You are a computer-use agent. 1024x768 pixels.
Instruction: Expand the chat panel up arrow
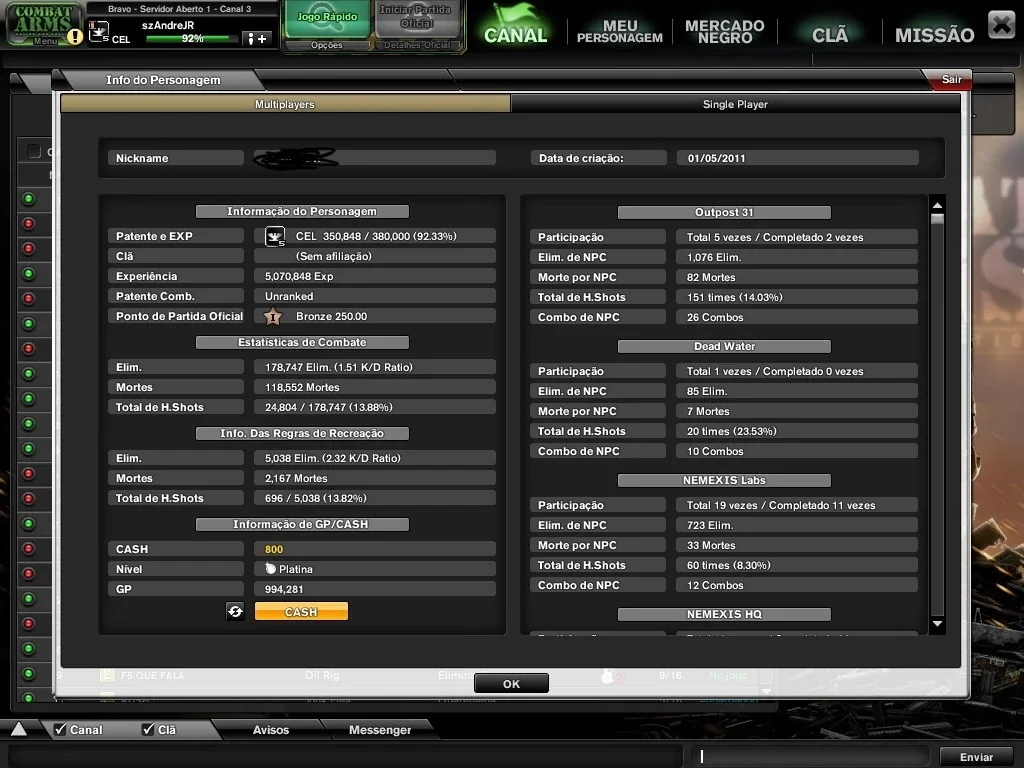pos(19,729)
